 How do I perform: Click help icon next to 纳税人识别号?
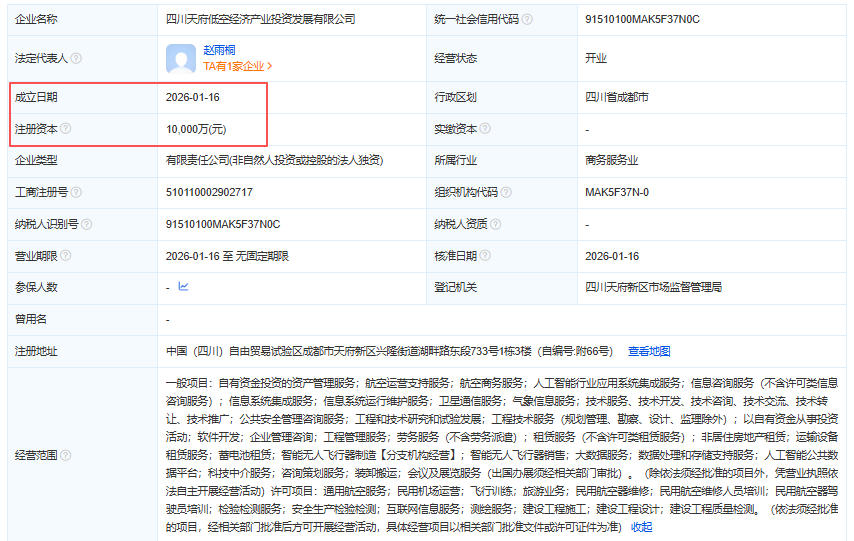click(x=87, y=224)
